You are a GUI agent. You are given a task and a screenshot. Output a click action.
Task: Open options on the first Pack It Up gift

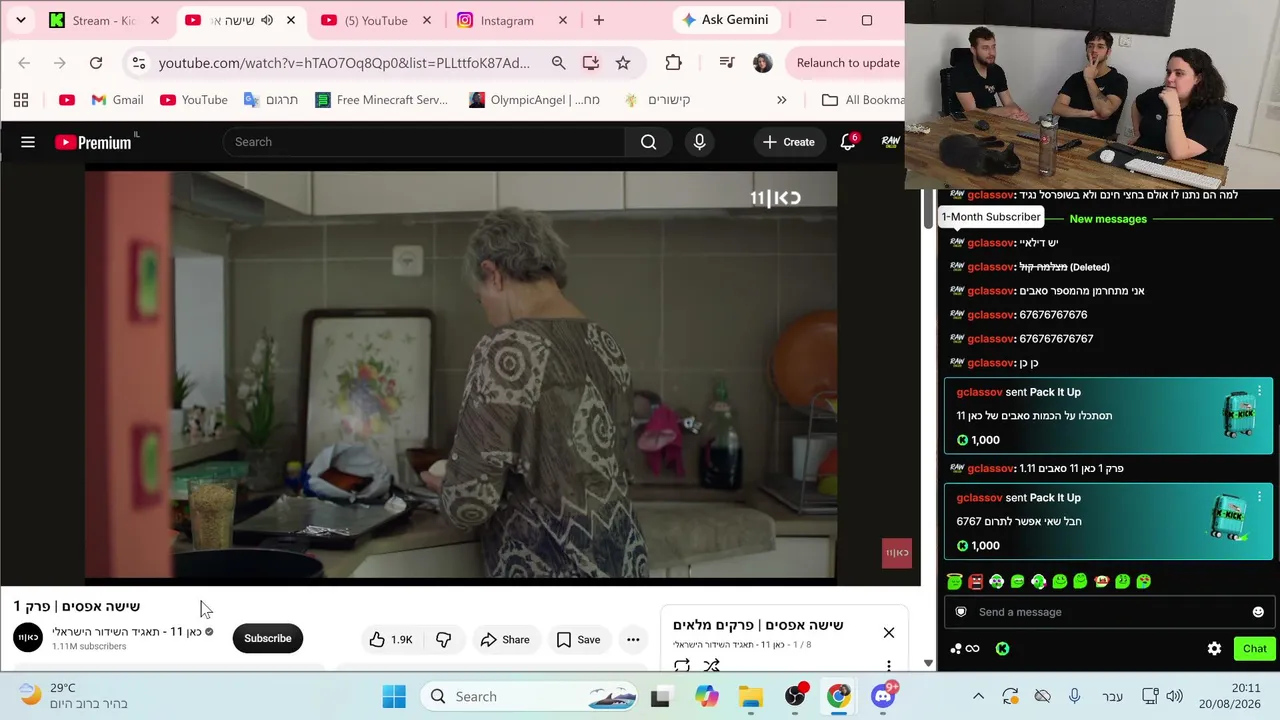[1259, 391]
